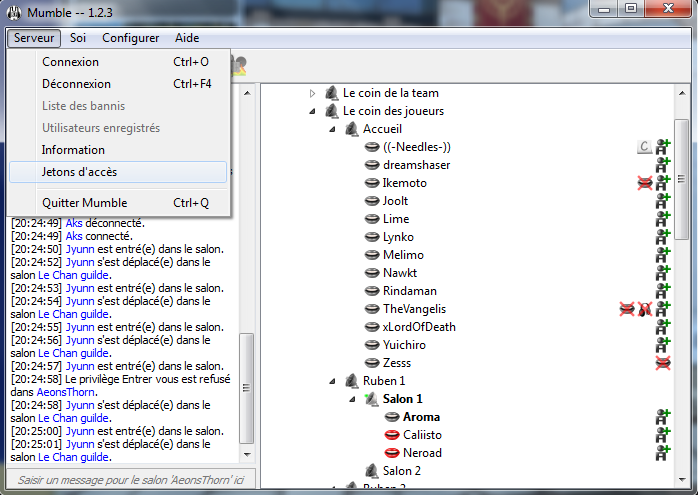Click the red talking lips beside Neroad
This screenshot has height=495, width=698.
click(x=392, y=453)
